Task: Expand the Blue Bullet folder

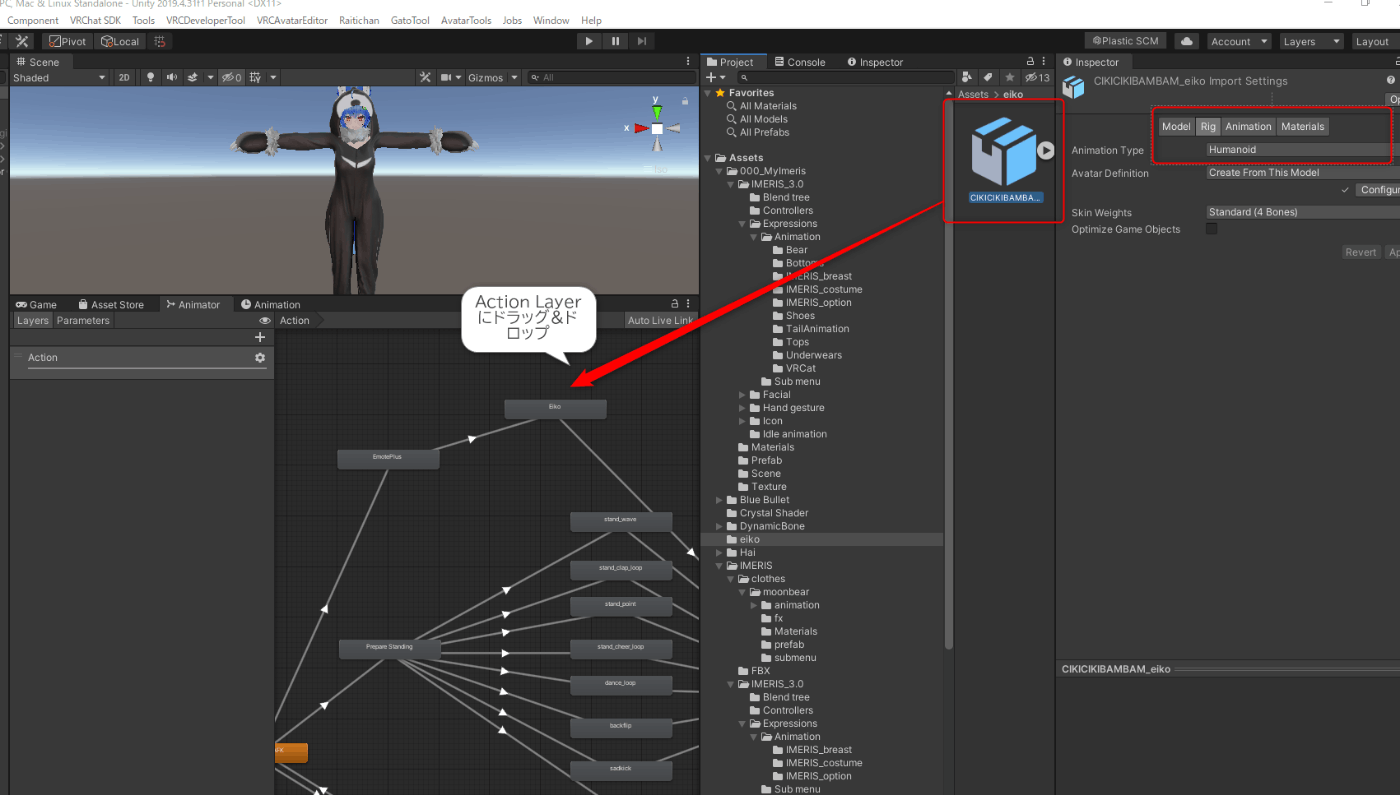Action: point(719,500)
